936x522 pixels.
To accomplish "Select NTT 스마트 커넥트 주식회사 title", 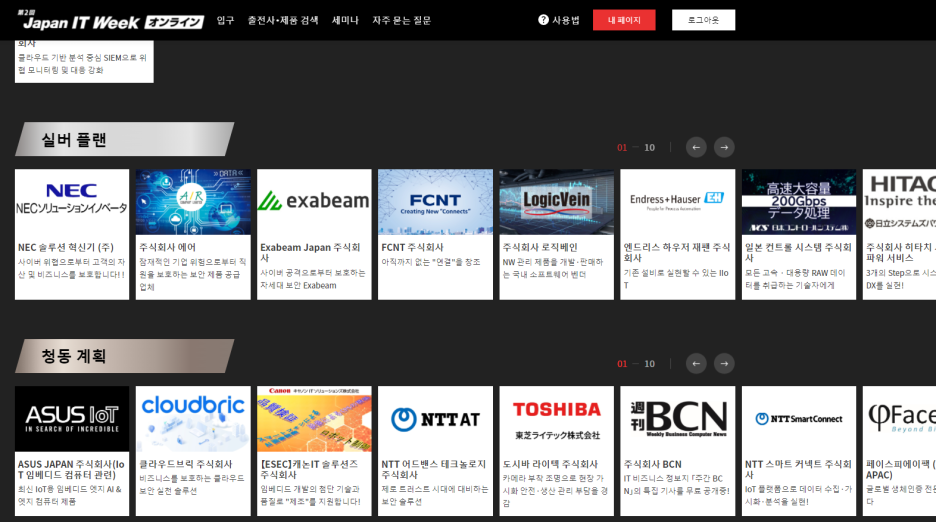I will (798, 469).
